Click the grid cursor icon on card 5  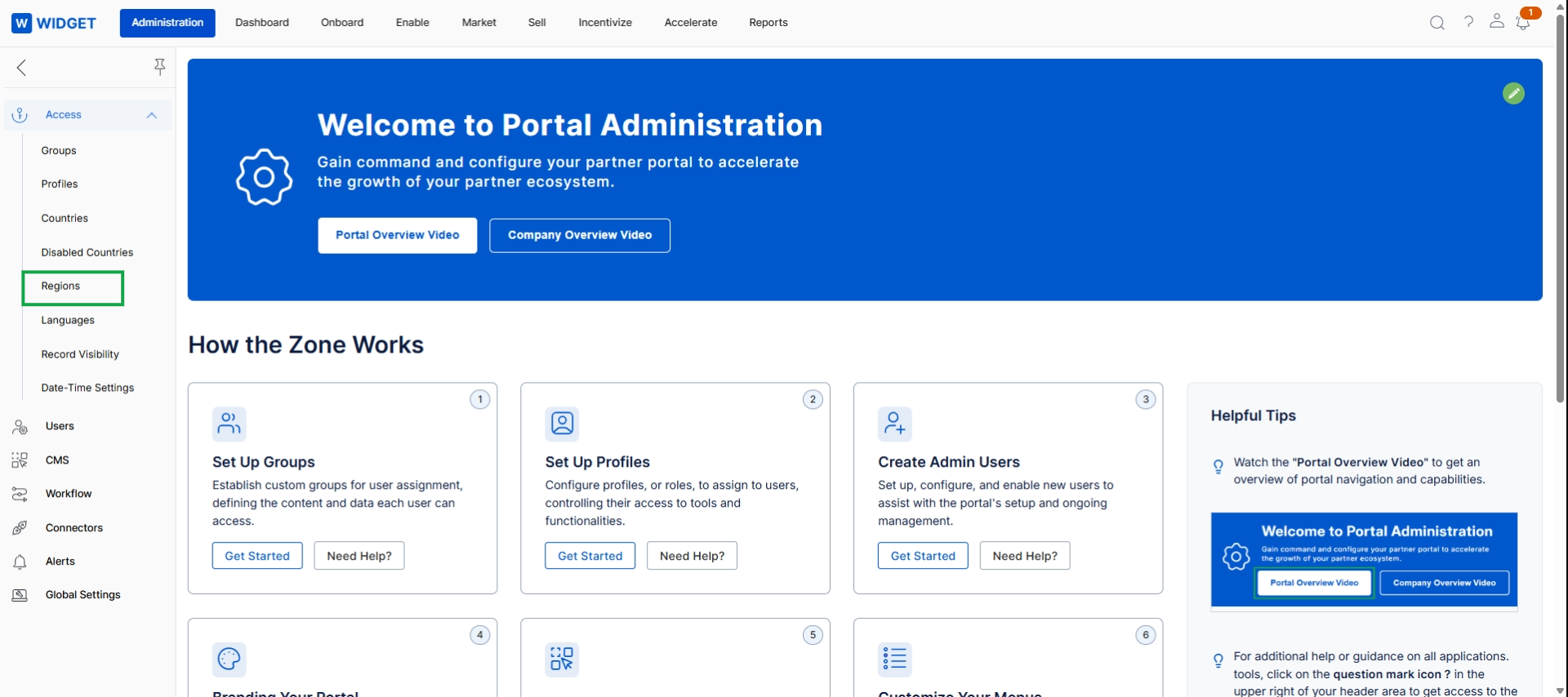tap(562, 659)
